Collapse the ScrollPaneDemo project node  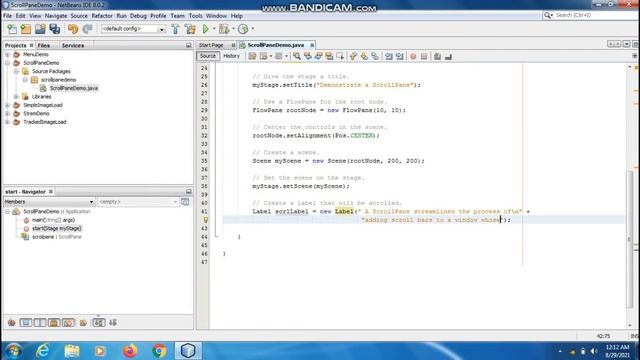coord(7,63)
